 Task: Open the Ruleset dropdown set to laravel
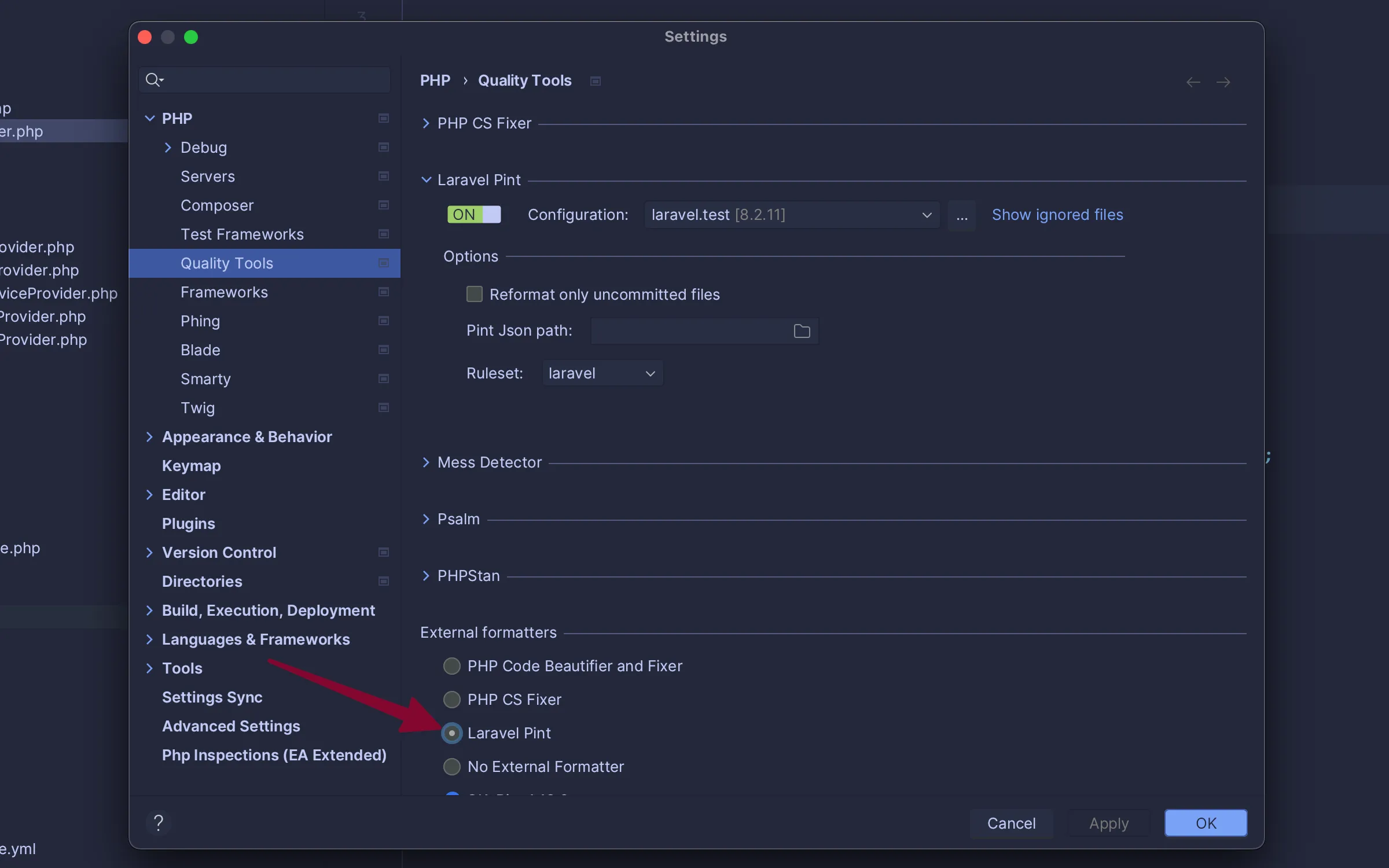point(602,373)
